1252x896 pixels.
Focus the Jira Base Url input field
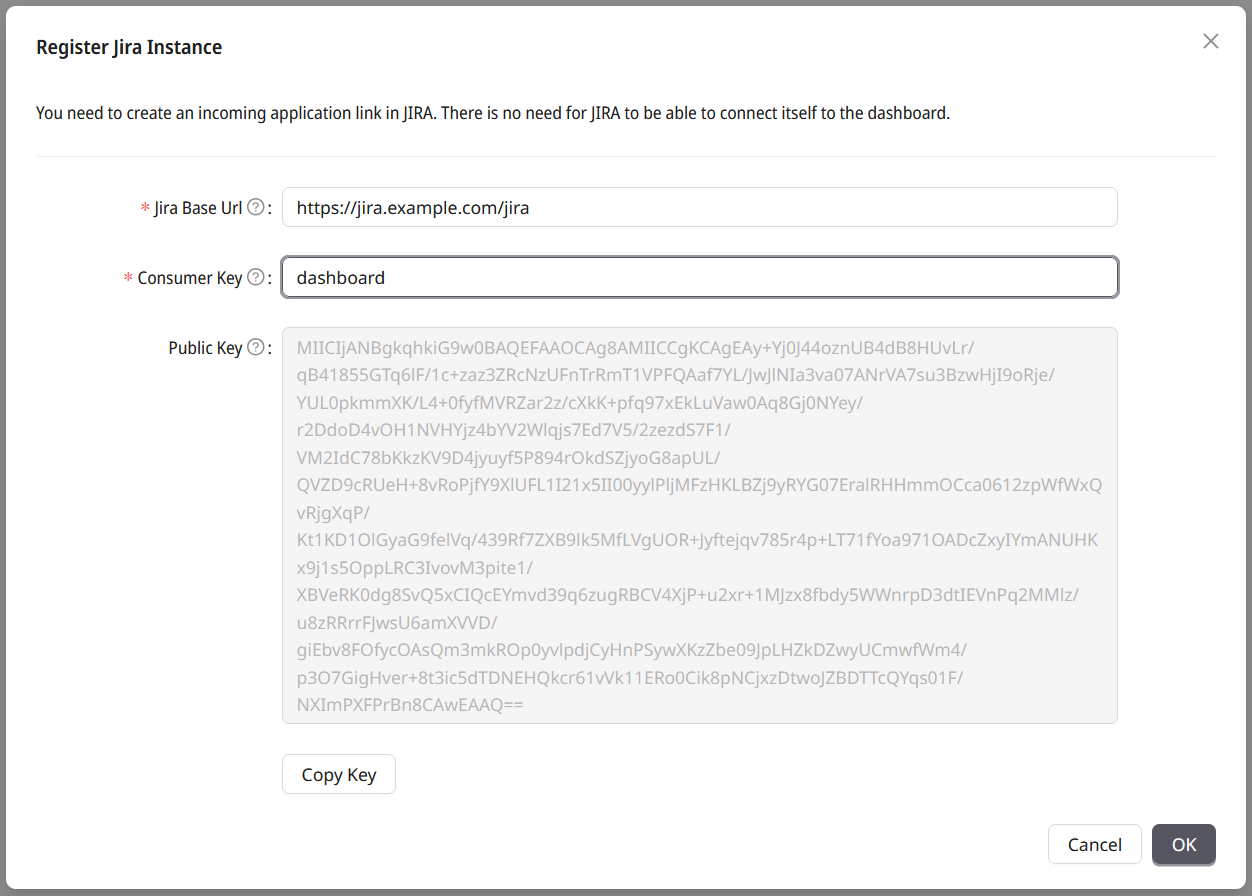point(700,207)
